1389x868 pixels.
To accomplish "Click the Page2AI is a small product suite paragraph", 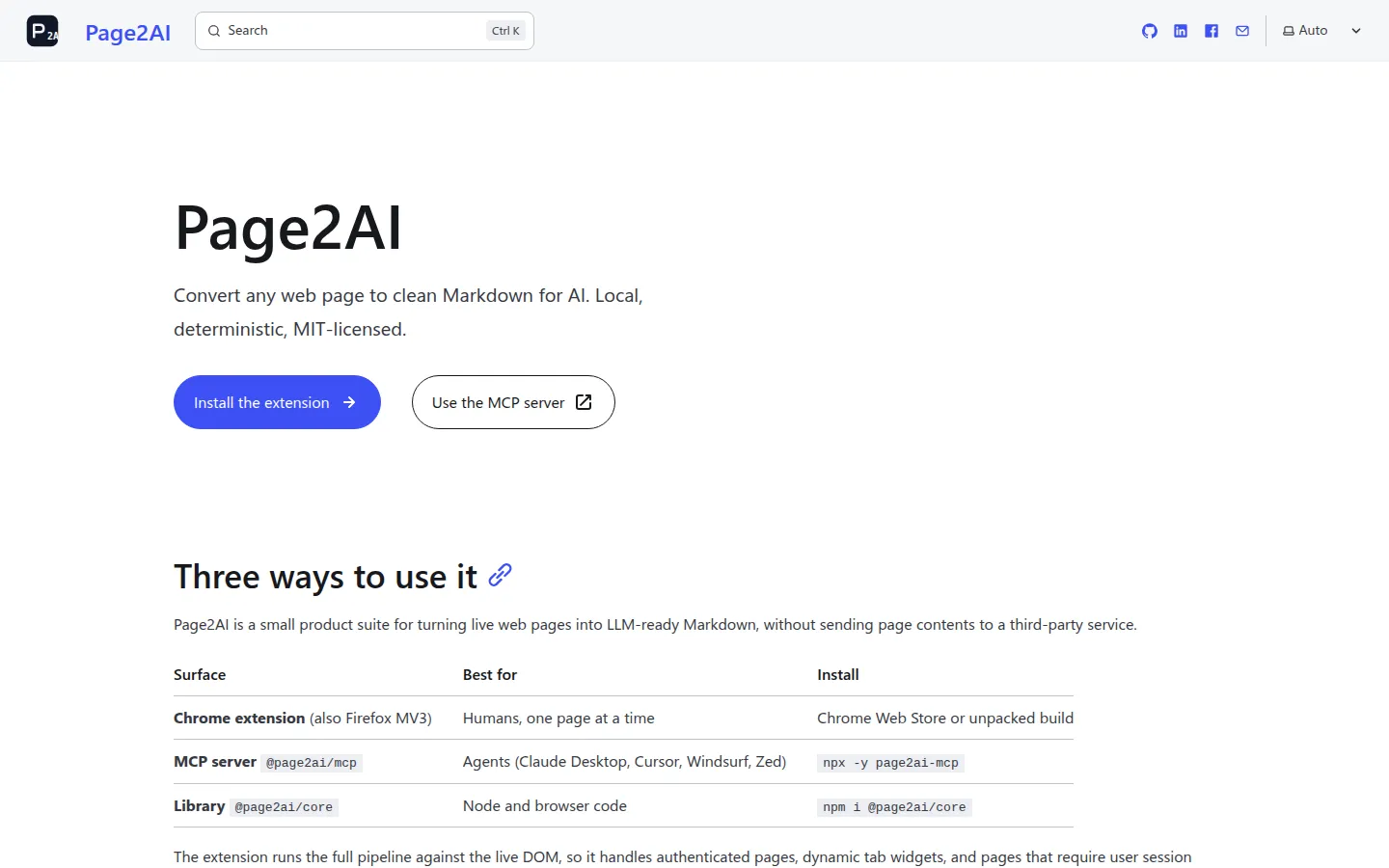I will point(655,625).
